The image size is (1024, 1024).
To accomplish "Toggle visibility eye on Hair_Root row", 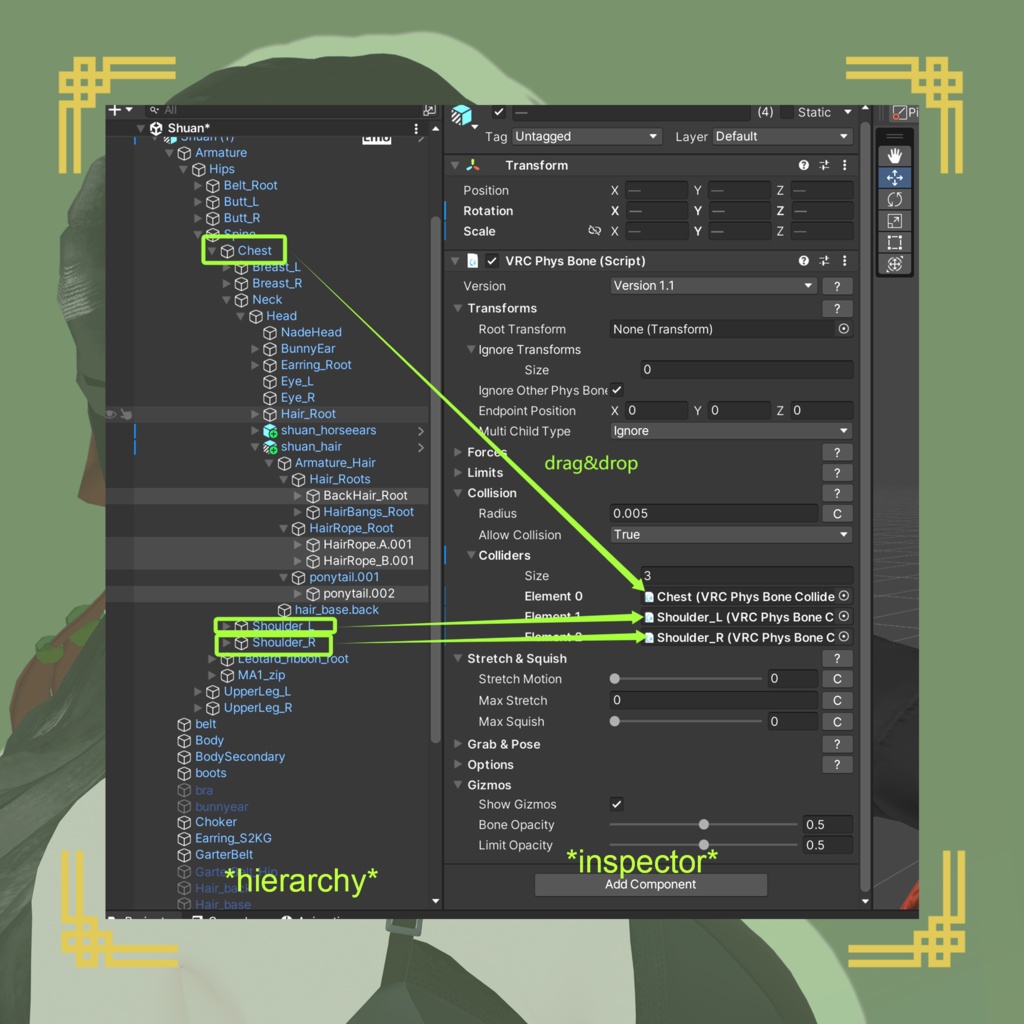I will (x=111, y=413).
